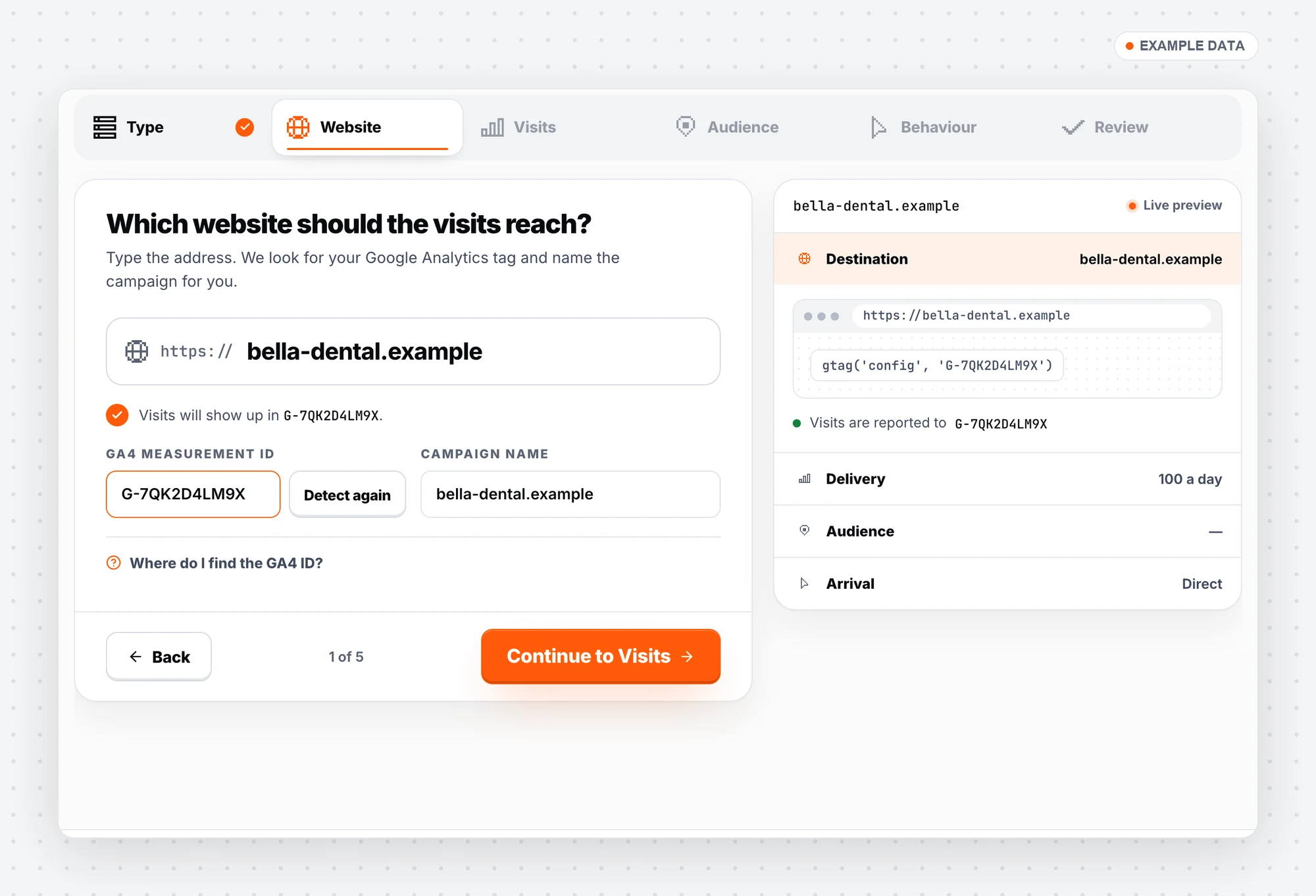Click the Live preview label

coord(1175,205)
